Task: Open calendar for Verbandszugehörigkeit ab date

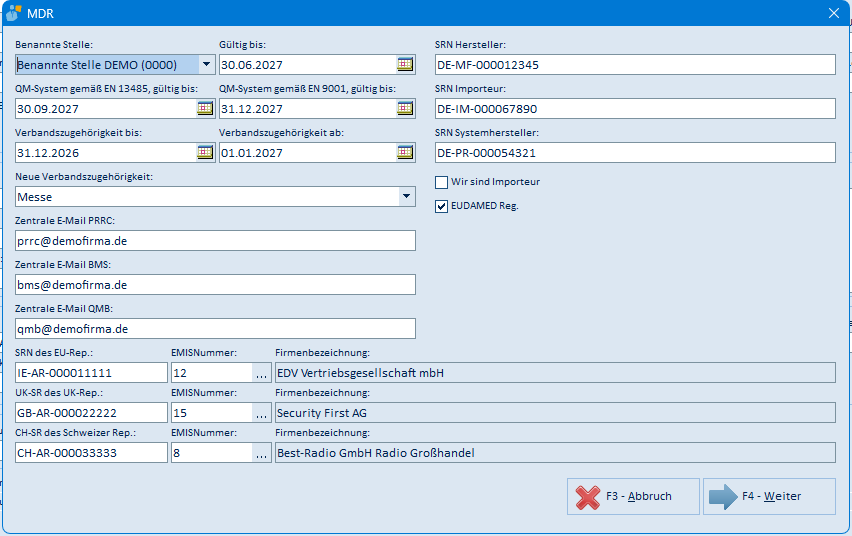Action: (x=405, y=152)
